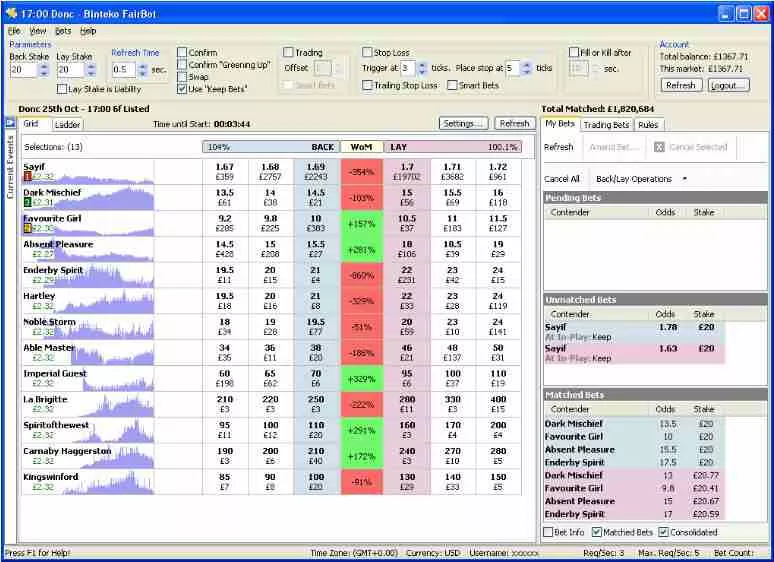Screen dimensions: 774x562
Task: Toggle Smart Bets checkbox beside Trading Stop Loss
Action: [452, 85]
